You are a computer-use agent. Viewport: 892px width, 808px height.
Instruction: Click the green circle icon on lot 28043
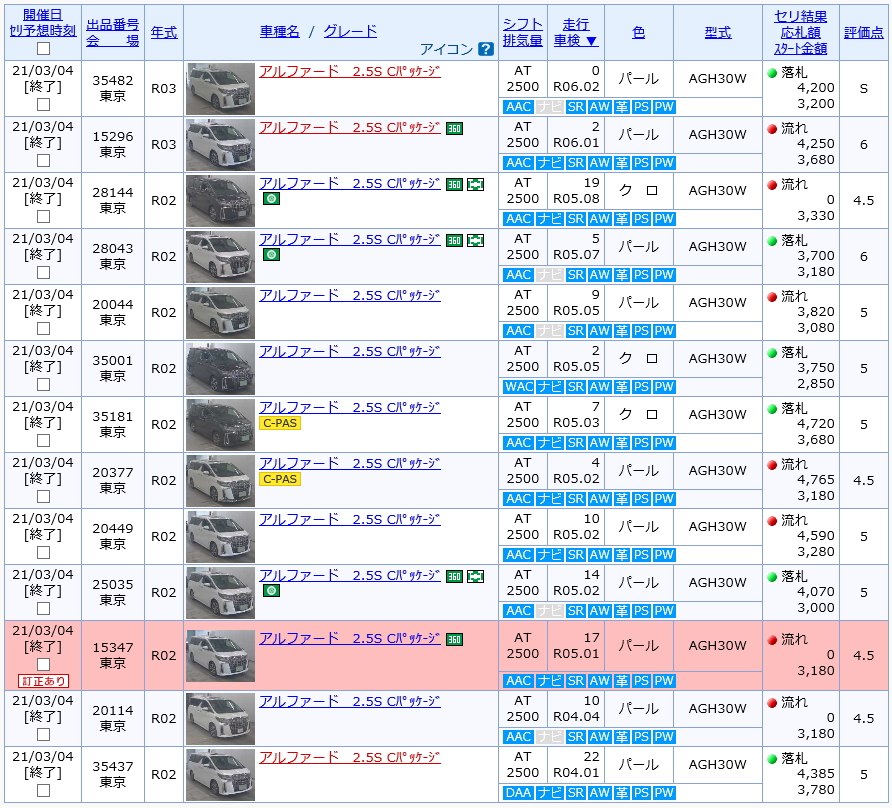(x=271, y=254)
